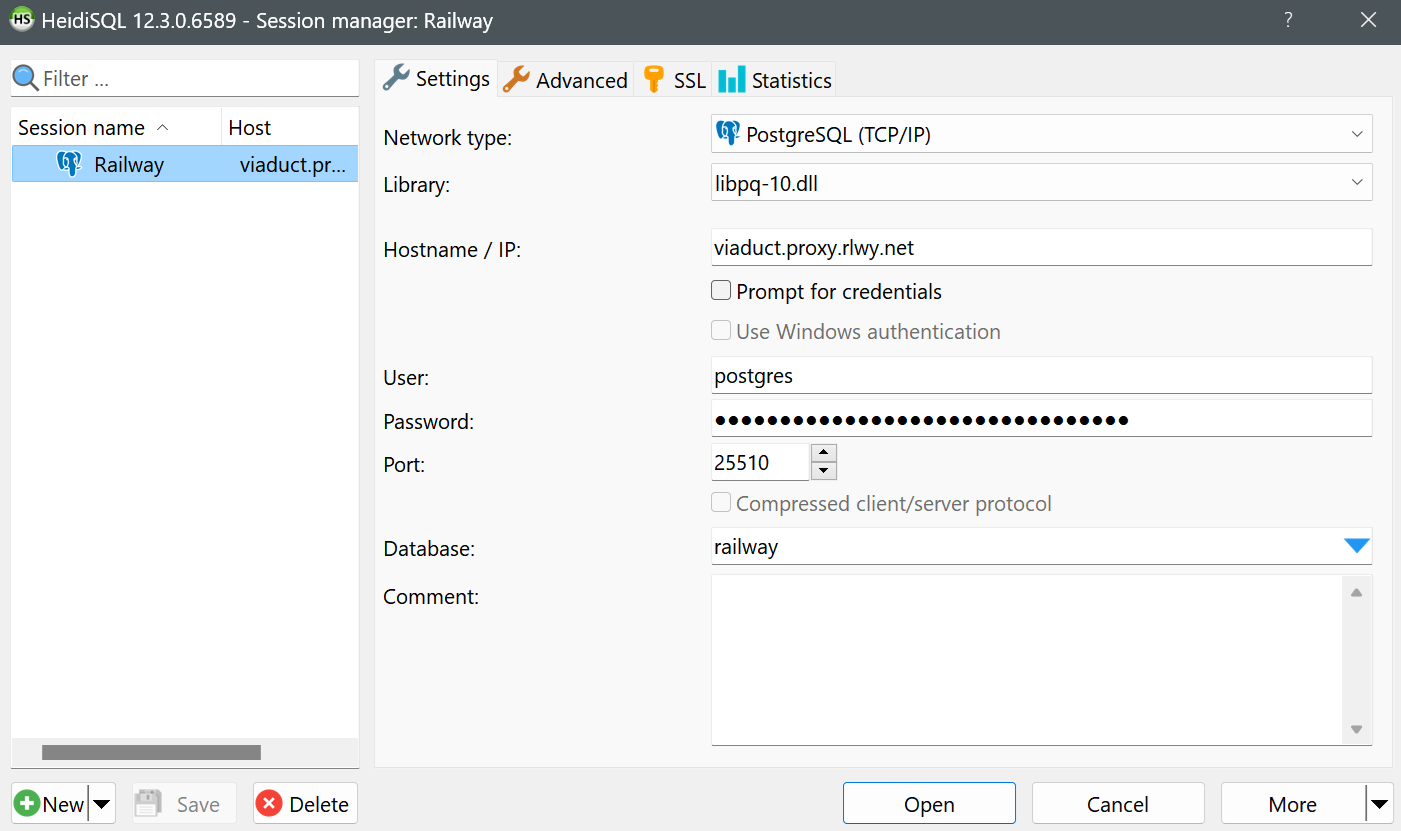Viewport: 1401px width, 831px height.
Task: Click the Open button
Action: (x=929, y=804)
